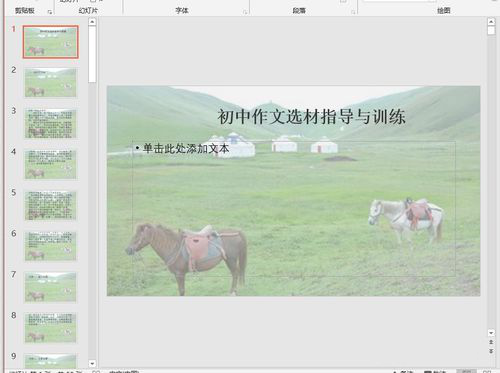Select slide 5 thumbnail
Image resolution: width=500 pixels, height=373 pixels.
pyautogui.click(x=51, y=205)
